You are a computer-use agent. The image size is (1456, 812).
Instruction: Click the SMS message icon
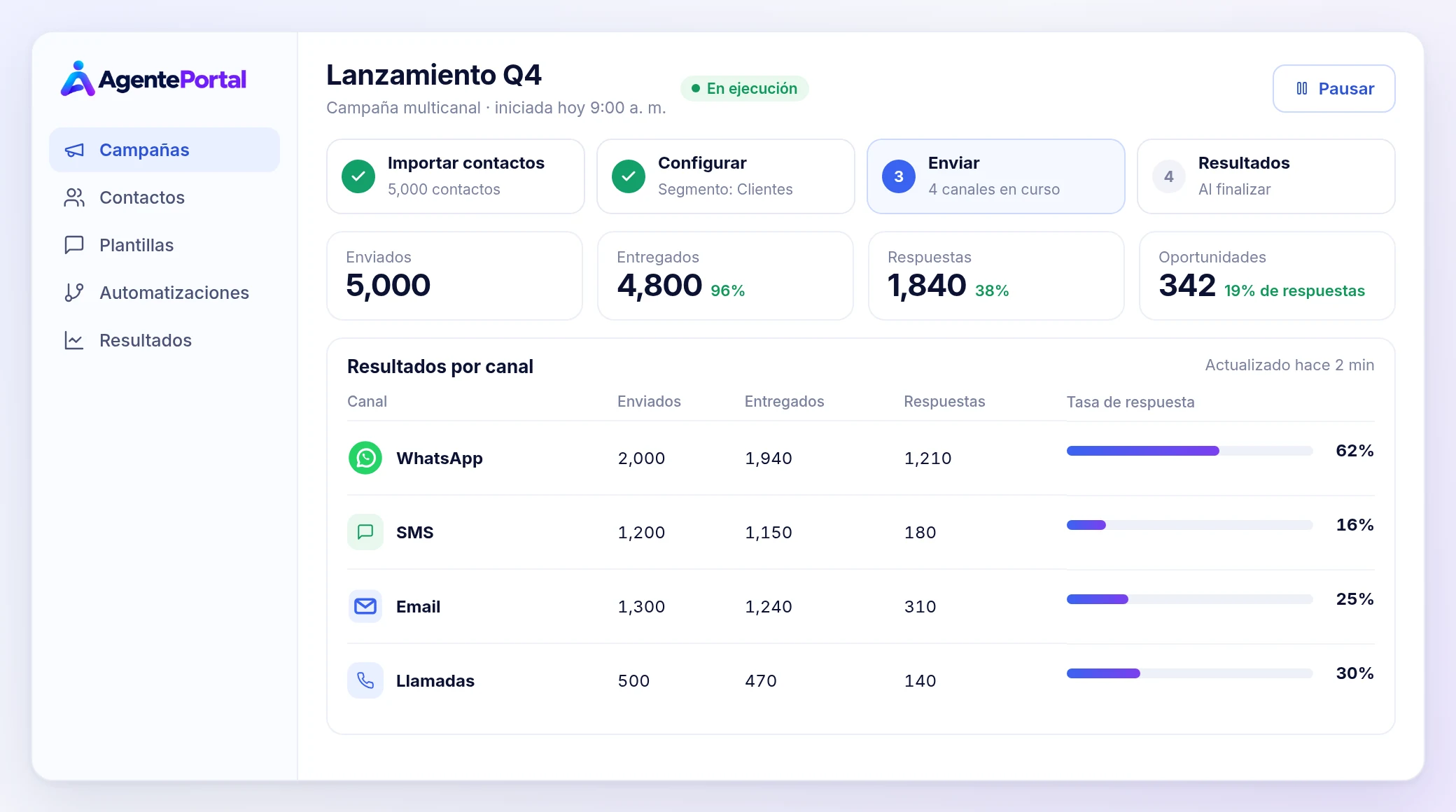coord(365,532)
